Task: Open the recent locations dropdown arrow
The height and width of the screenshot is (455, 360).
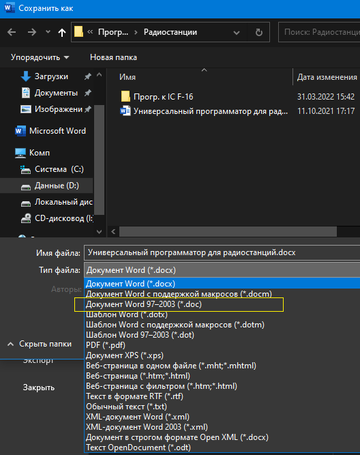Action: coord(48,32)
